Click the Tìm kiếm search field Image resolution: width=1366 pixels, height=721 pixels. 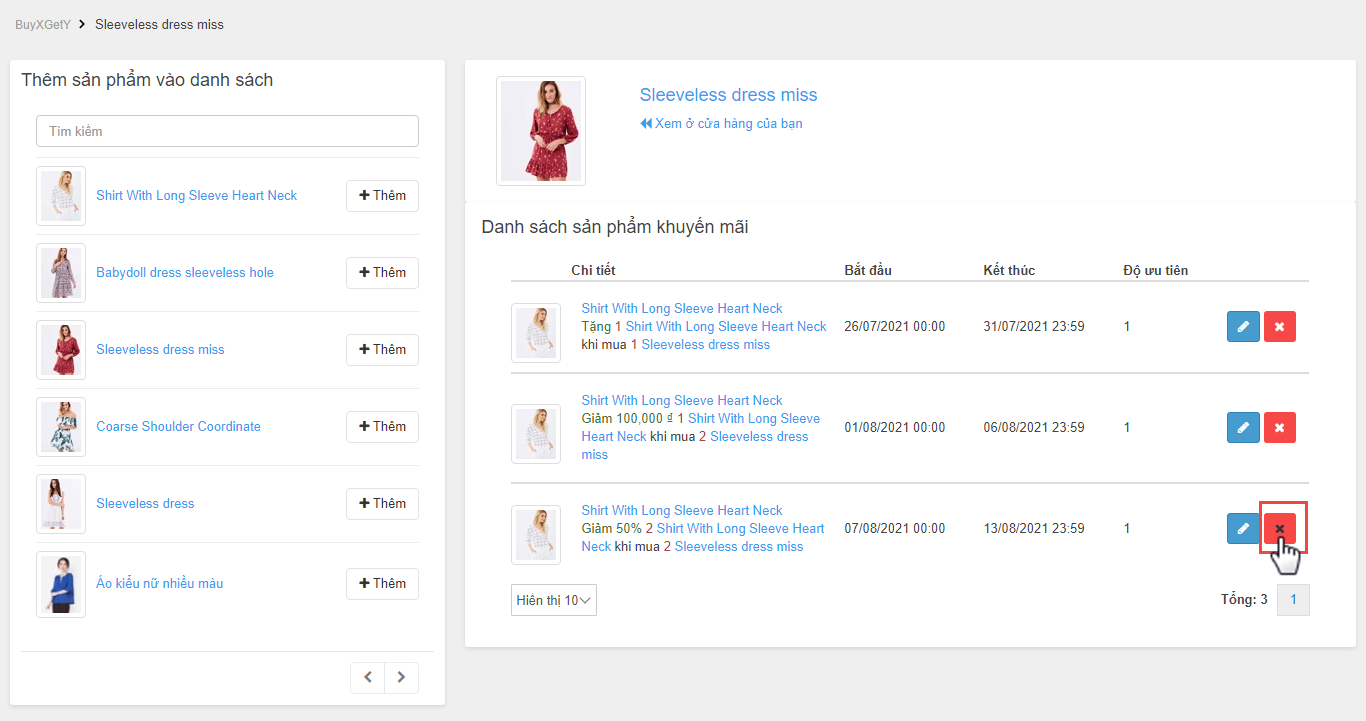click(227, 131)
